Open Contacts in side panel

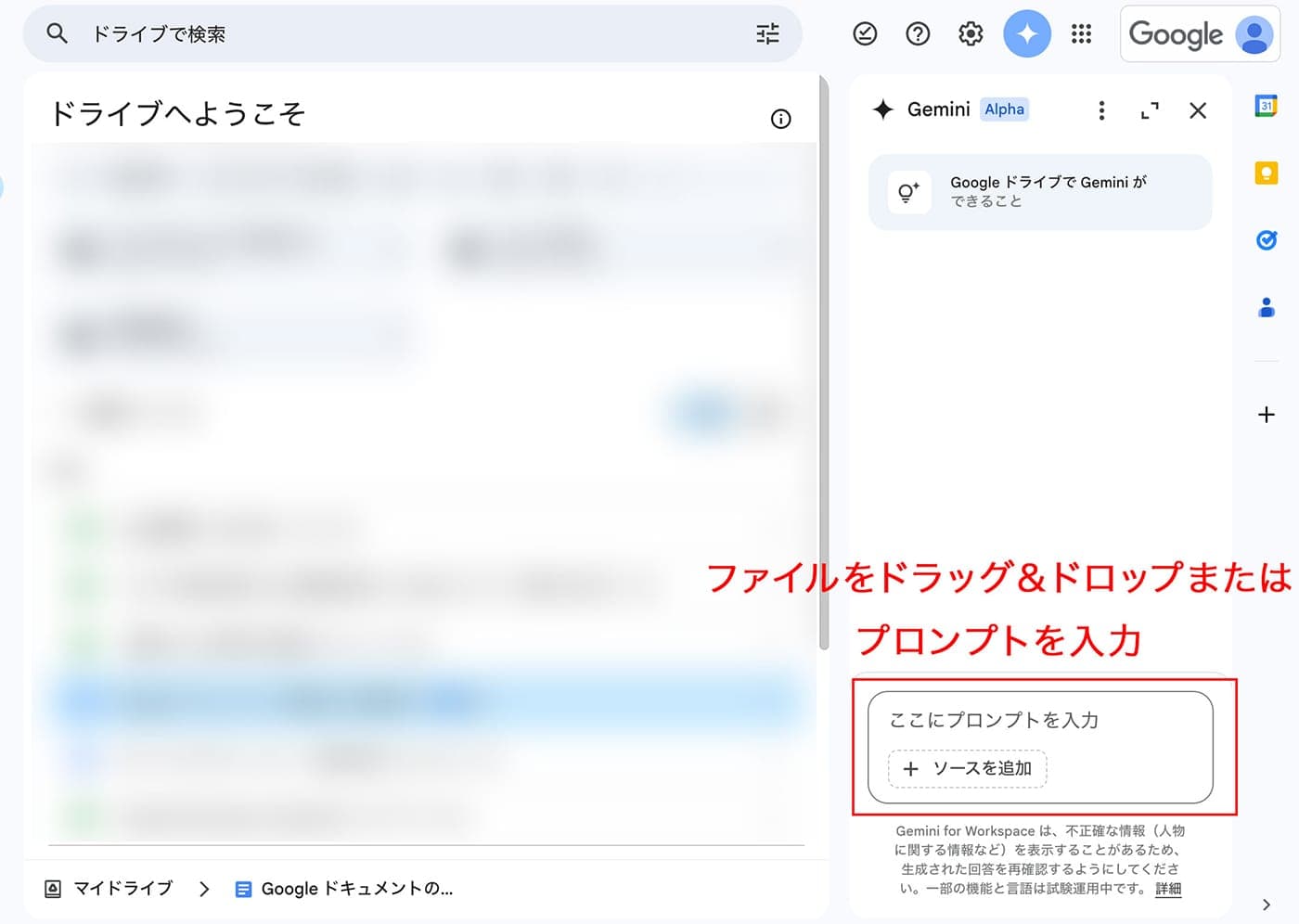pos(1266,307)
